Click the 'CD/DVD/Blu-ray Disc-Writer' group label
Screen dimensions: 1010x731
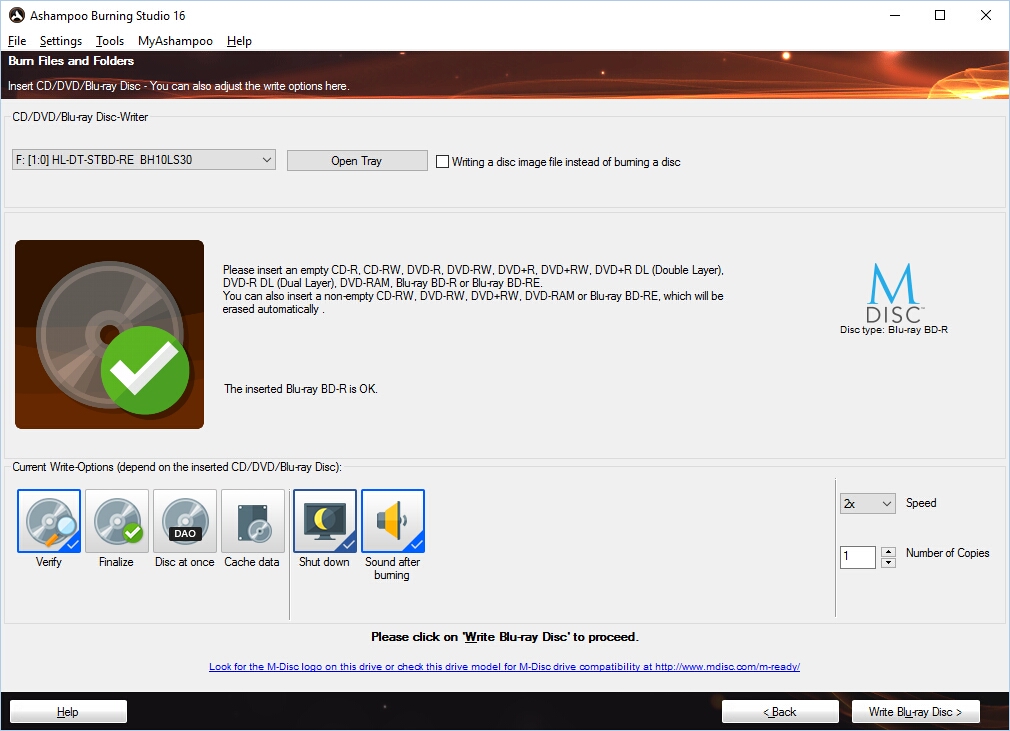[80, 117]
